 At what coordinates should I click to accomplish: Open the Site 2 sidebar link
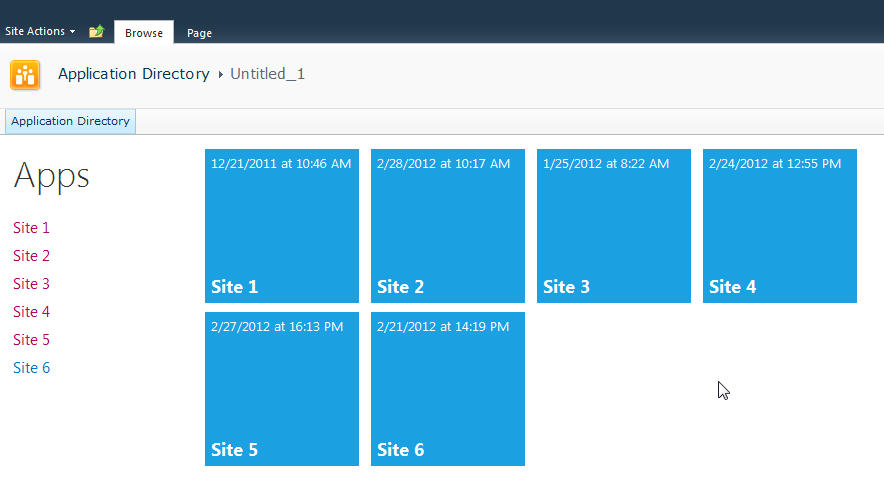32,256
